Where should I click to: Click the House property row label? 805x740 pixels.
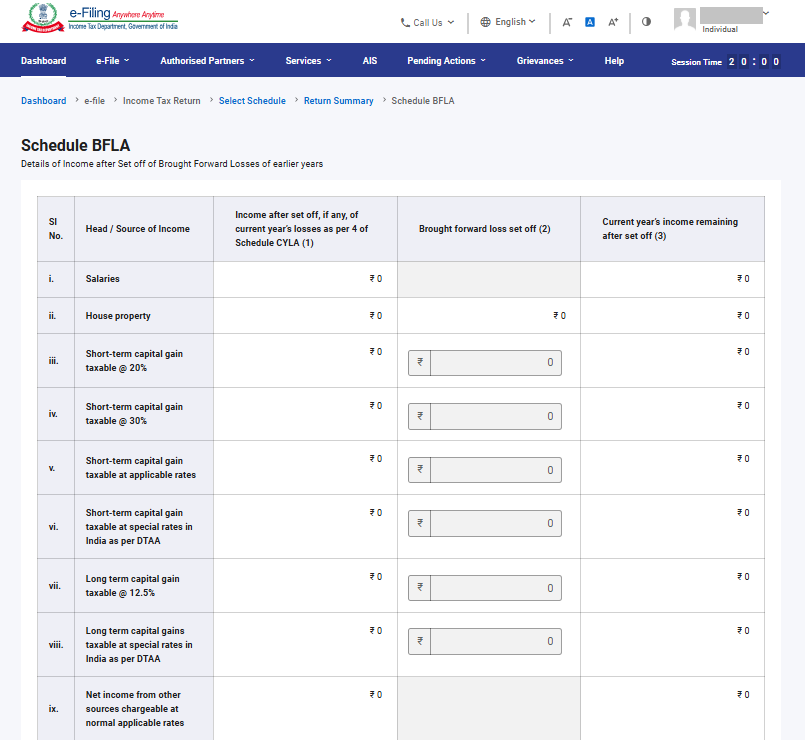pos(118,316)
